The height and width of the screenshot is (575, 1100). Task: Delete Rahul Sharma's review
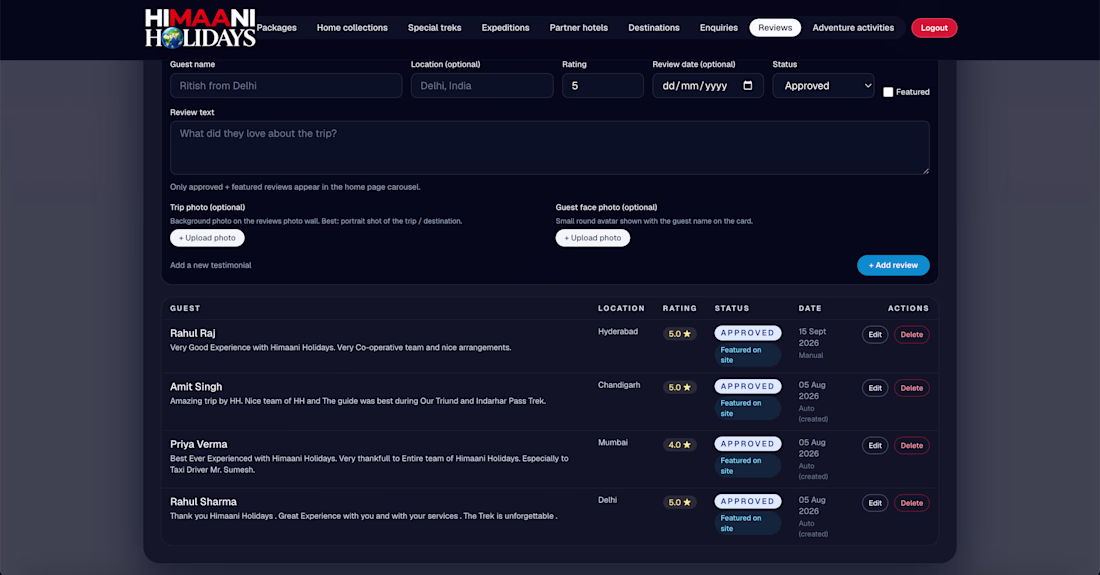[x=911, y=503]
